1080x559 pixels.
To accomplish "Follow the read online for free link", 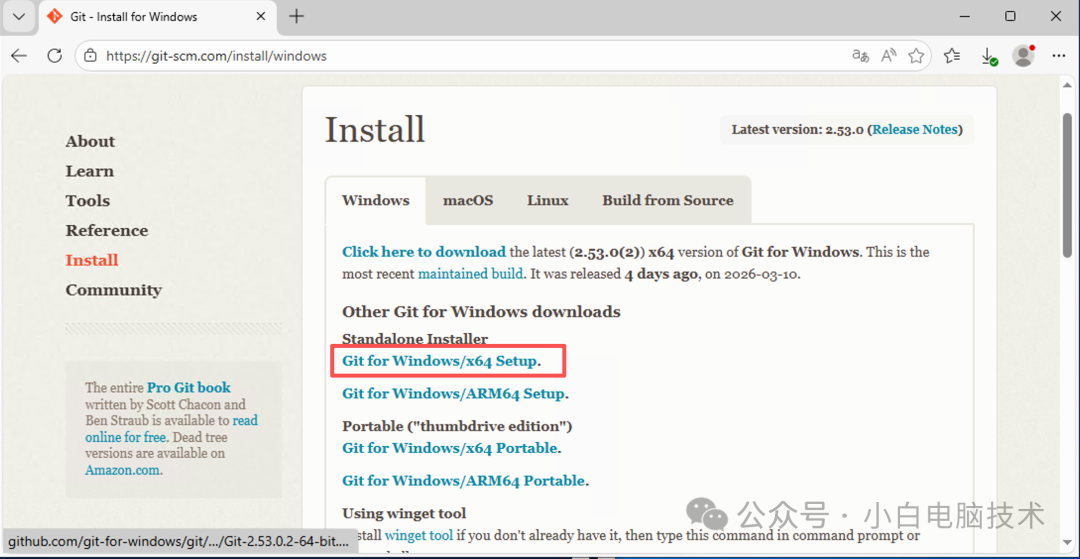I will (x=172, y=428).
